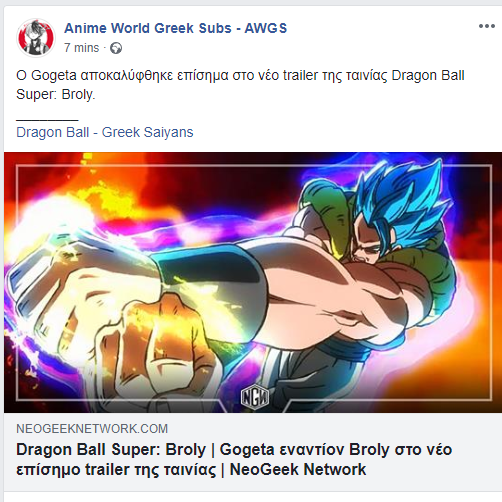Follow the Dragon Ball - Greek Saiyans link
Screen dimensions: 502x502
tap(105, 132)
